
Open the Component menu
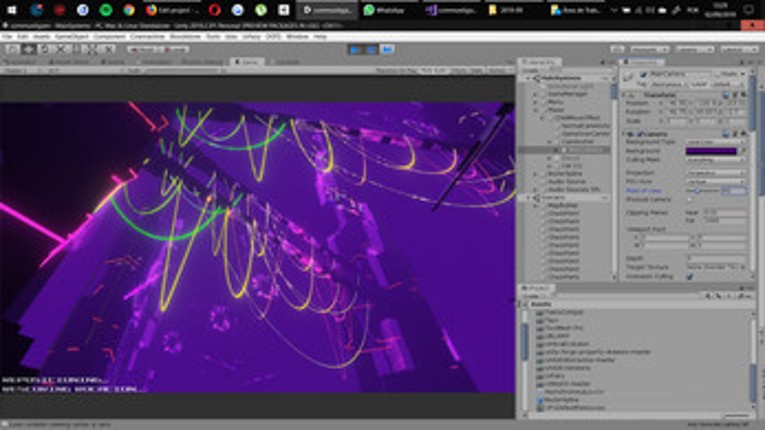coord(109,37)
